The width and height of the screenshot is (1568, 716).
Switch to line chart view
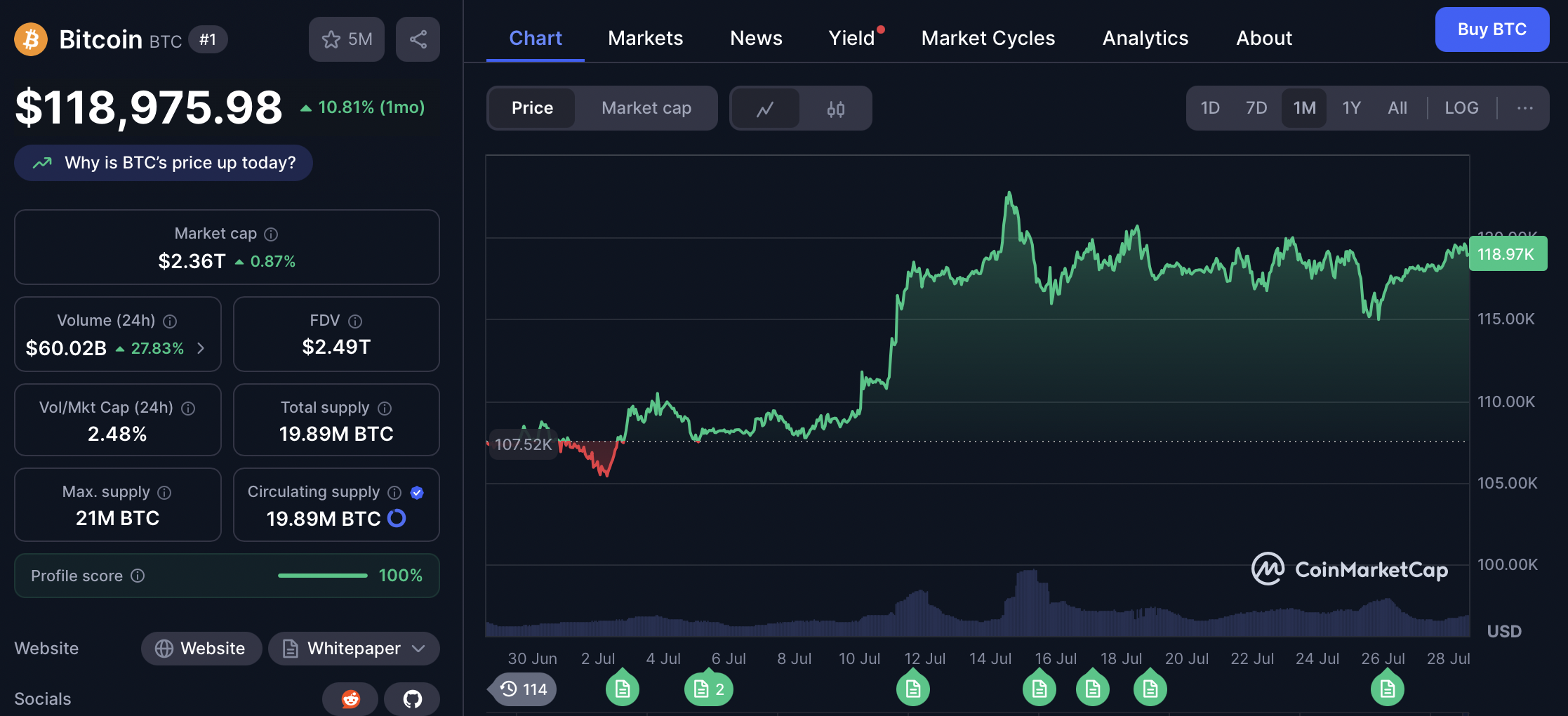(765, 108)
